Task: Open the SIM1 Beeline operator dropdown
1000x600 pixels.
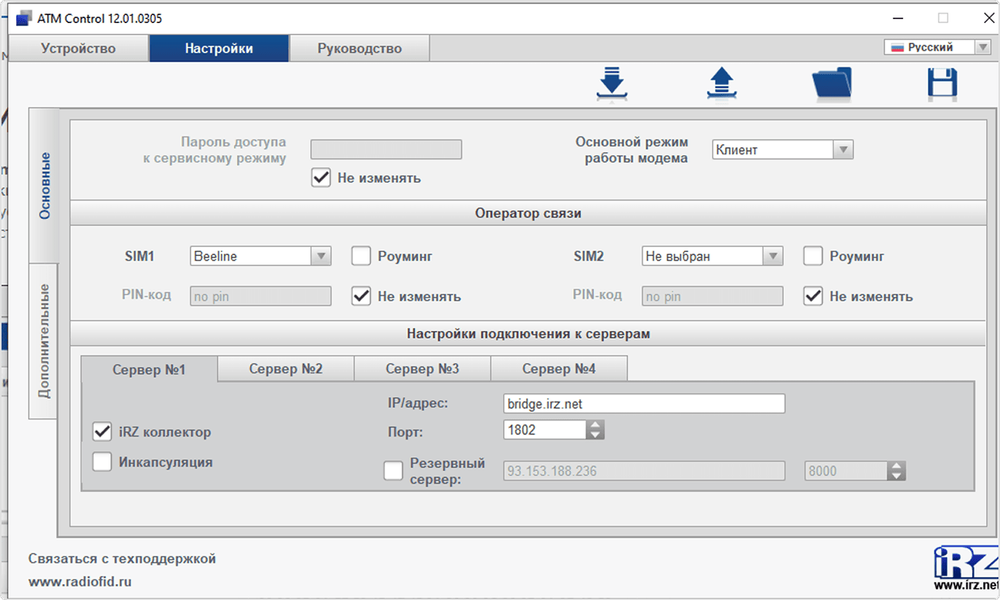Action: pyautogui.click(x=321, y=256)
